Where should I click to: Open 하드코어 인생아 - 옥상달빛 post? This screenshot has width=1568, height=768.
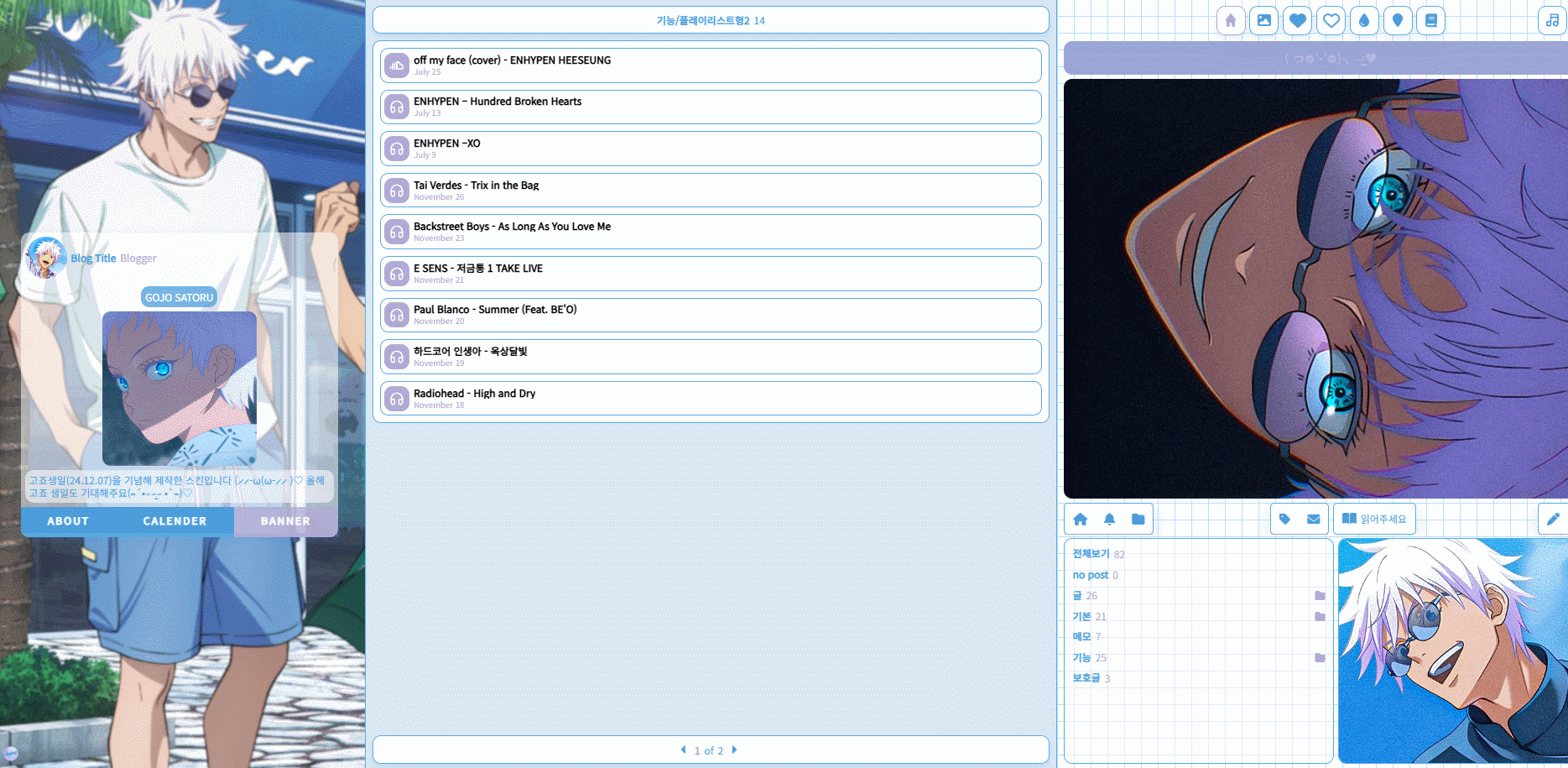pyautogui.click(x=471, y=352)
